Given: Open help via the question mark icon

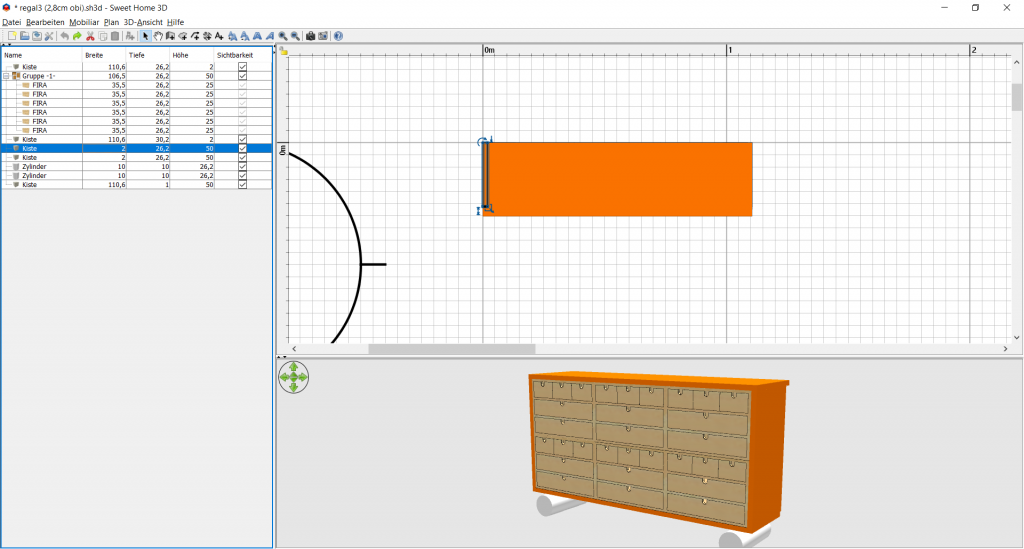Looking at the screenshot, I should 338,36.
